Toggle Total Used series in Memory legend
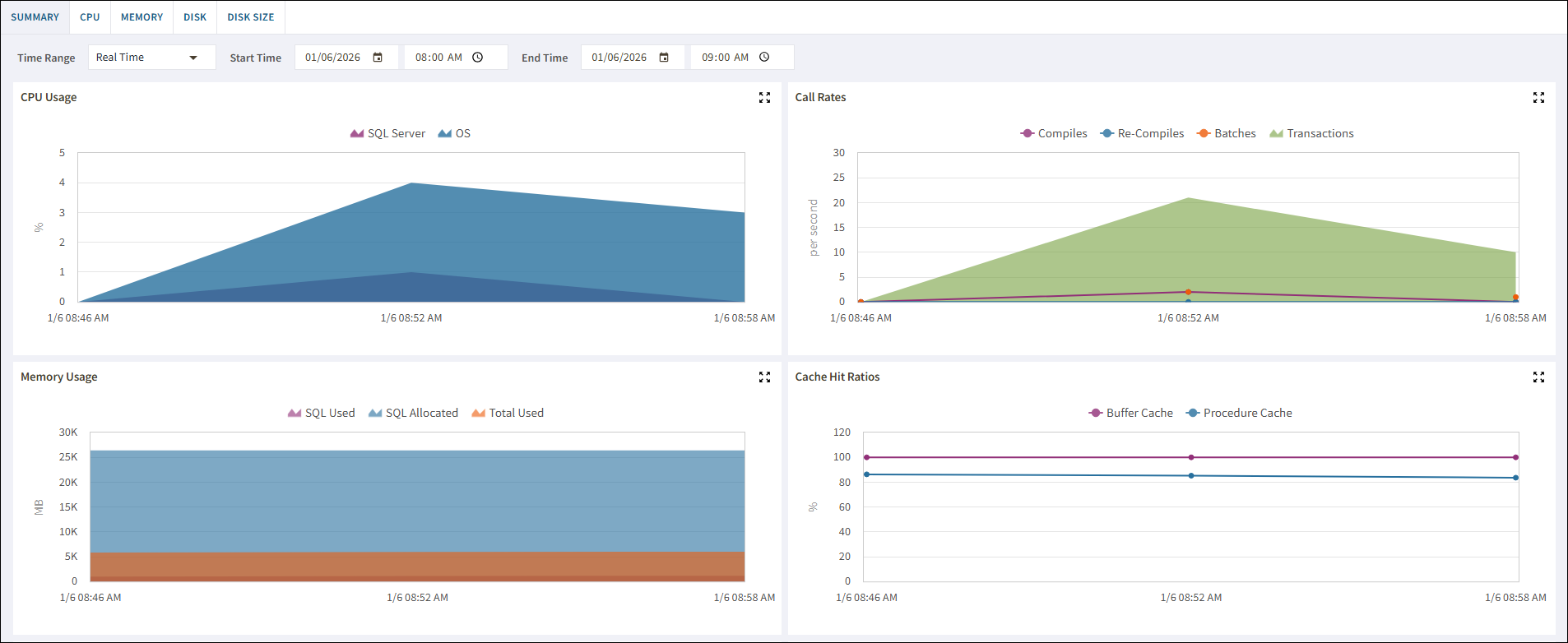This screenshot has width=1568, height=643. coord(508,413)
